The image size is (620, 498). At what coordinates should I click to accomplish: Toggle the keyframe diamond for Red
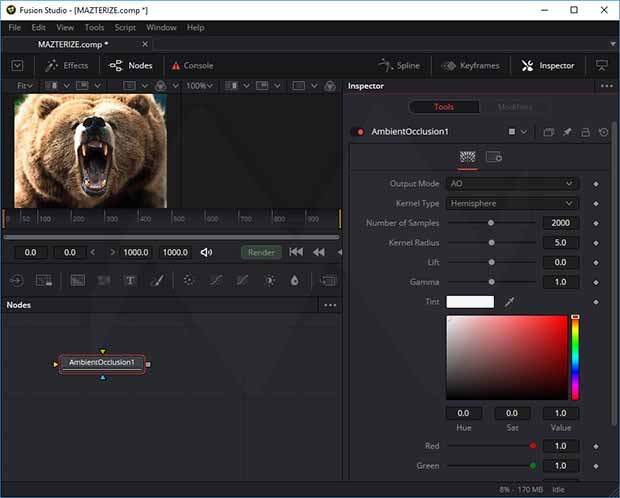[x=596, y=446]
